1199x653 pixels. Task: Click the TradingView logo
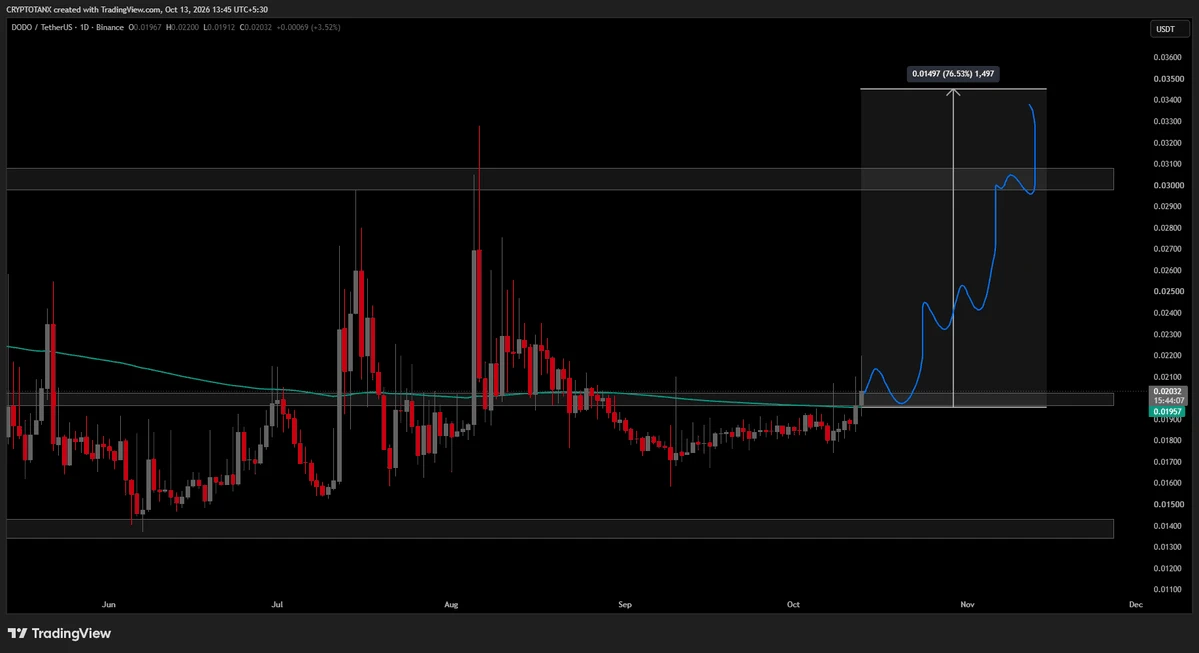tap(60, 633)
